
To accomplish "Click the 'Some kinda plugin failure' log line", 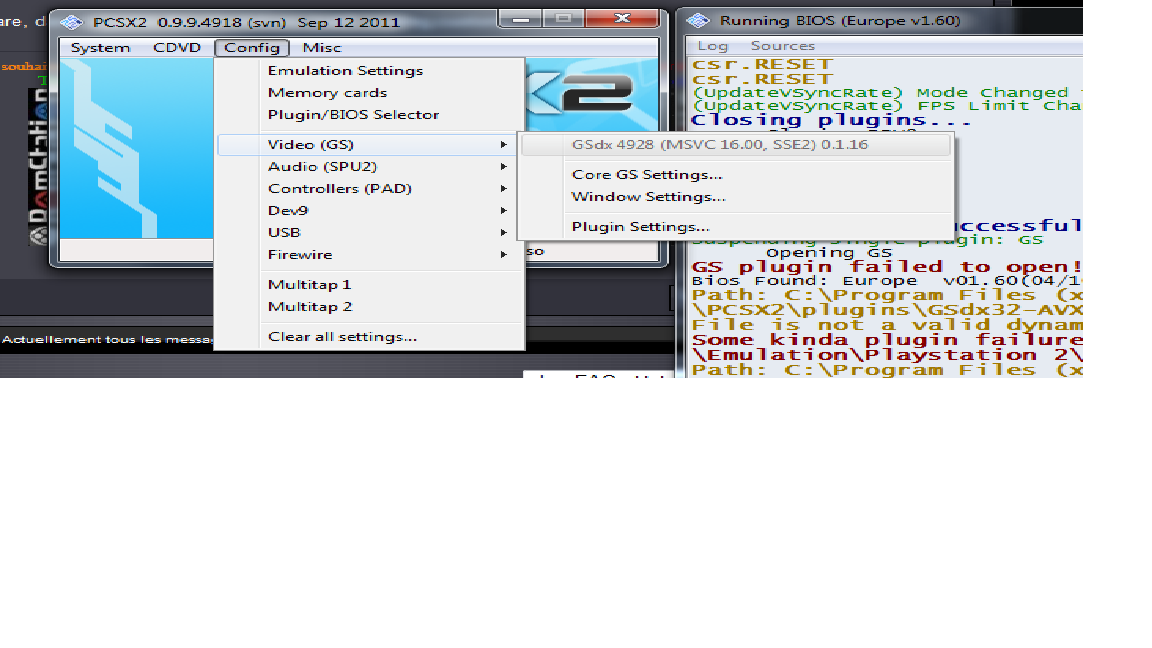I will tap(887, 339).
